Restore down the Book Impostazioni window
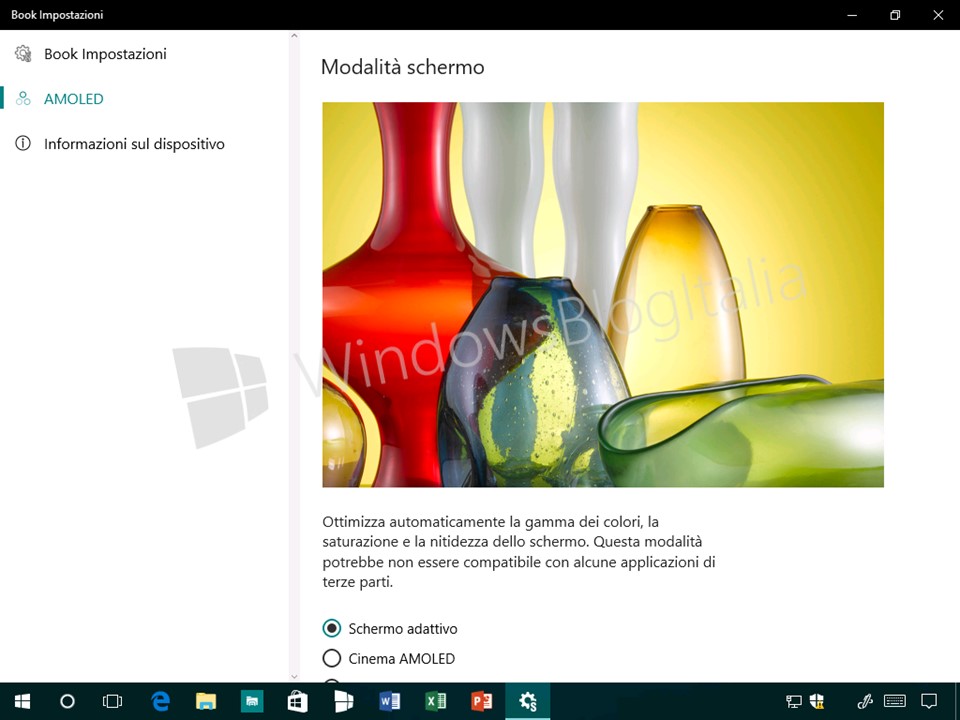This screenshot has height=720, width=960. click(x=895, y=15)
